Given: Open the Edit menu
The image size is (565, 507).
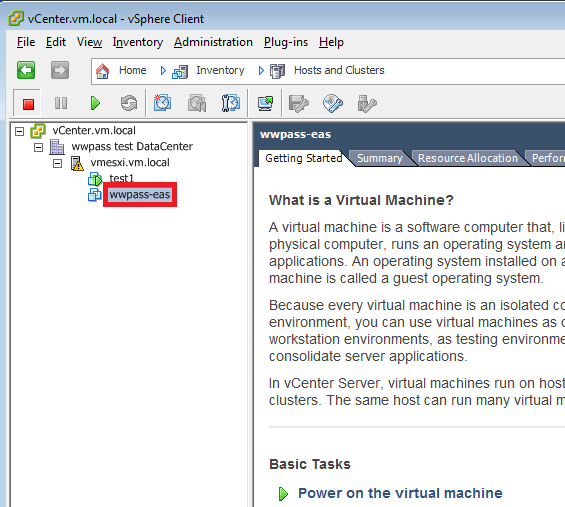Looking at the screenshot, I should point(56,42).
